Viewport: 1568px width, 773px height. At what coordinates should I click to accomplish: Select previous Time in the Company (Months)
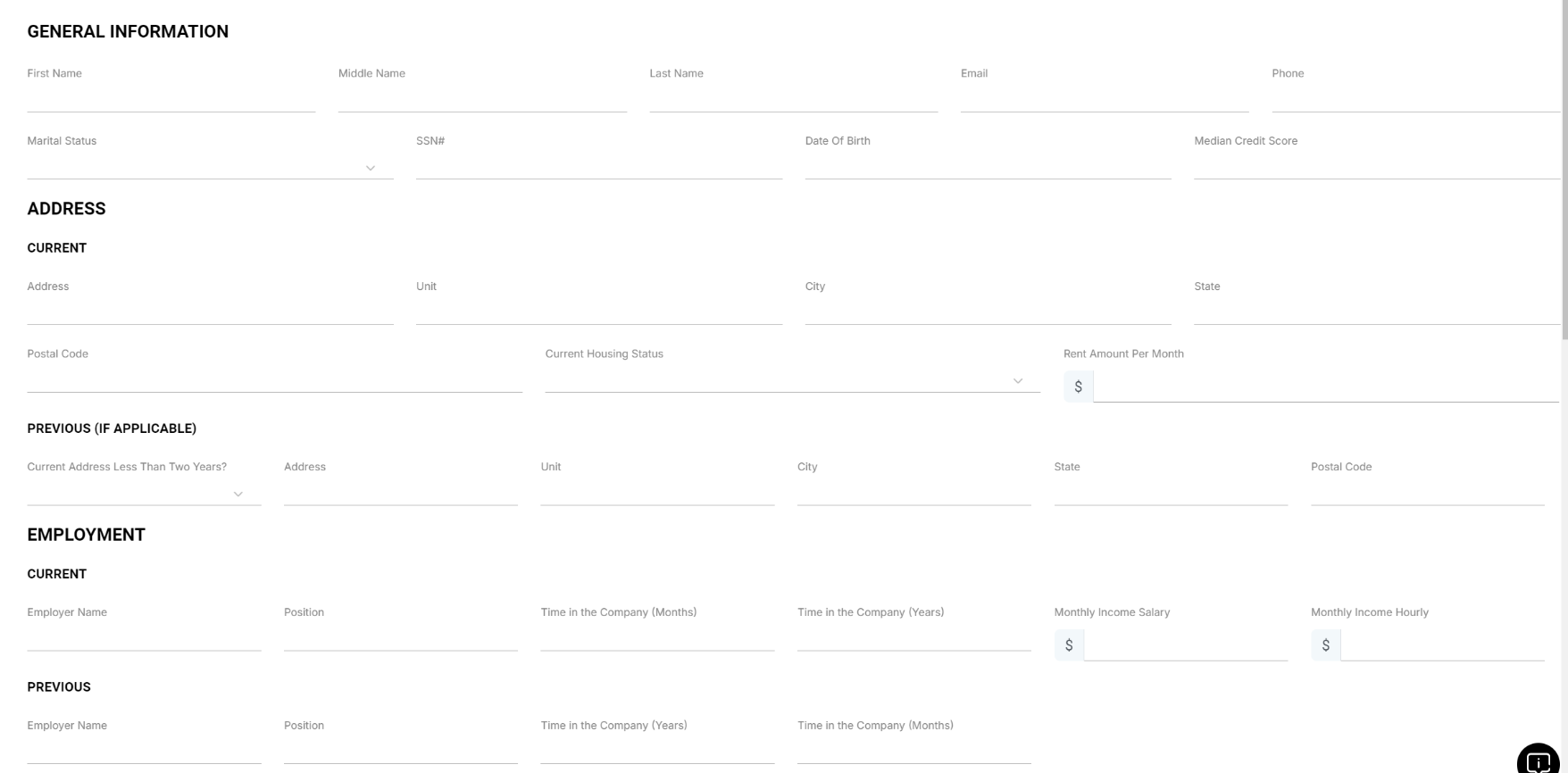coord(914,752)
